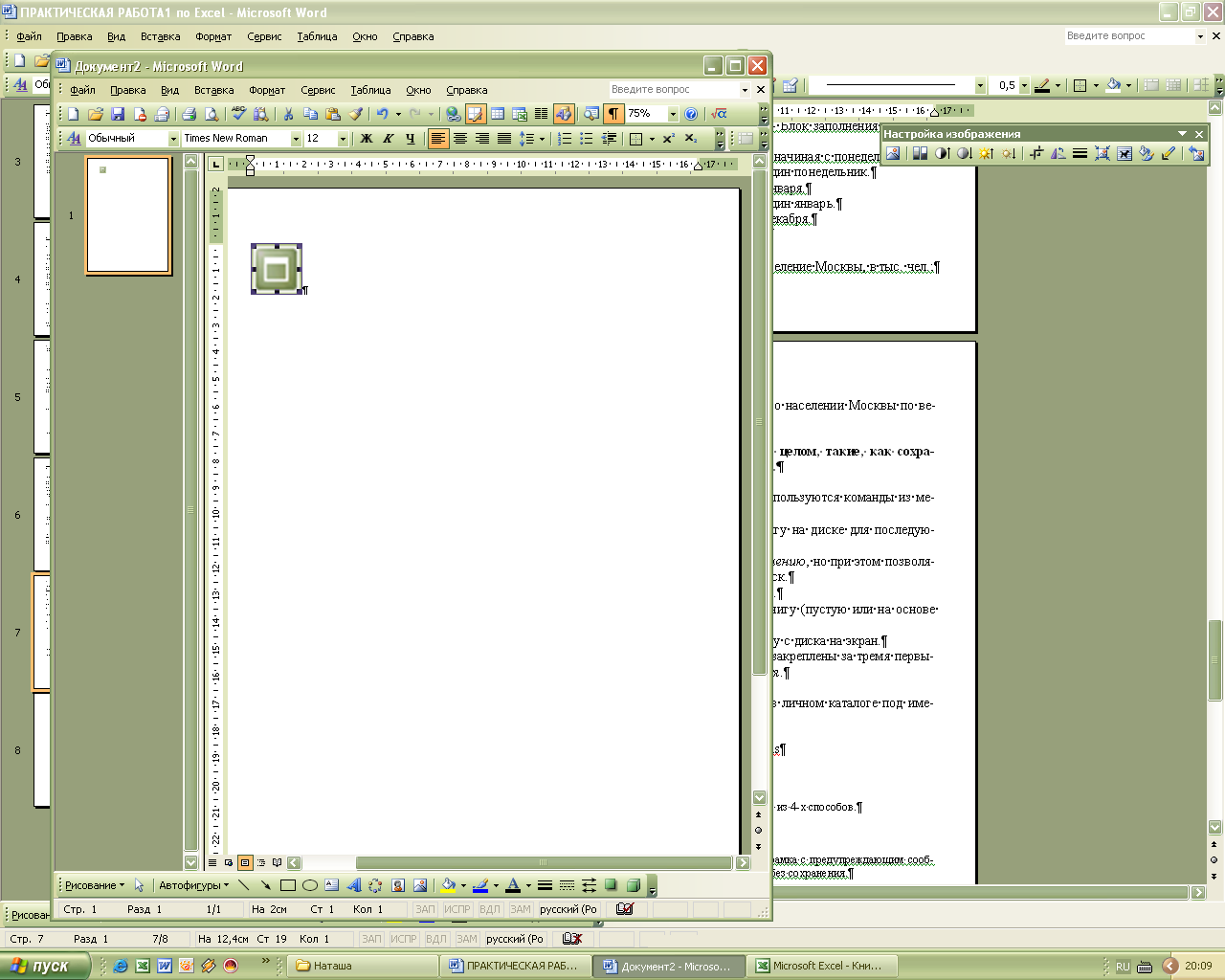The image size is (1225, 980).
Task: Click the Open folder icon in Документ2
Action: click(96, 114)
